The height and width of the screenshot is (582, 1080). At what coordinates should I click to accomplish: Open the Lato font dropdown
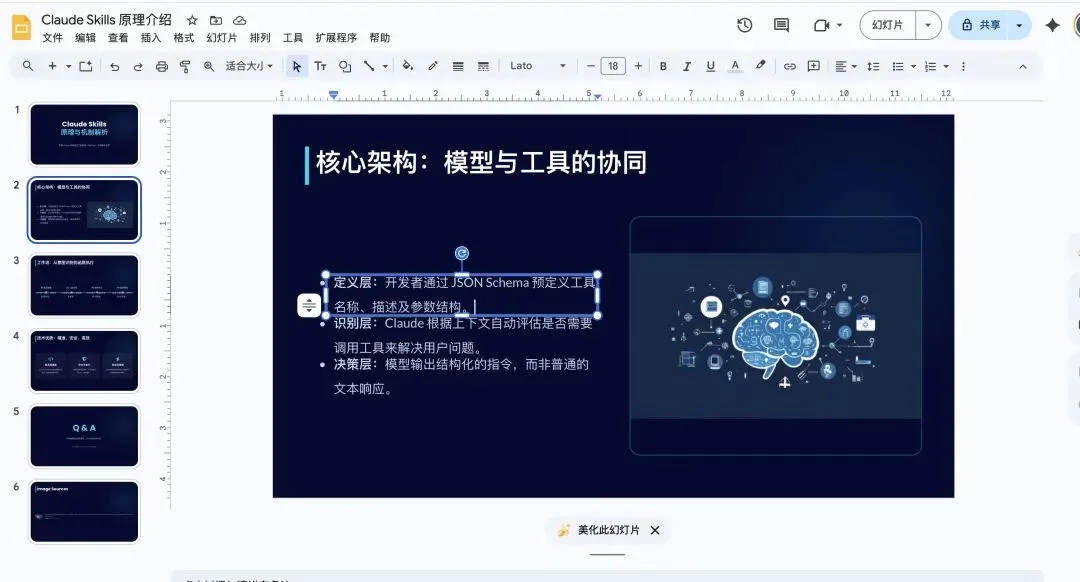(537, 66)
